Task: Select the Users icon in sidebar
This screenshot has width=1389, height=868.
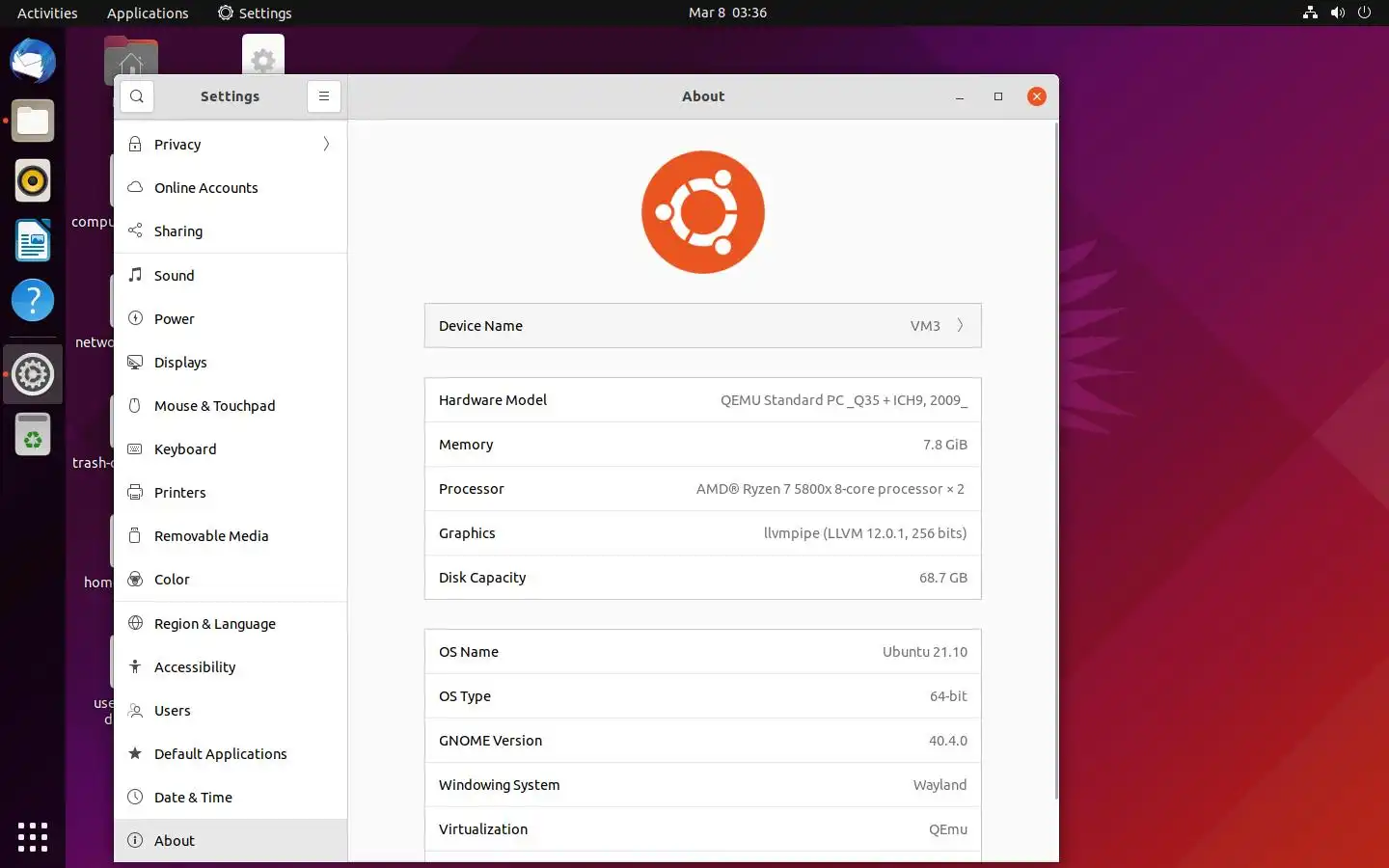Action: click(135, 710)
